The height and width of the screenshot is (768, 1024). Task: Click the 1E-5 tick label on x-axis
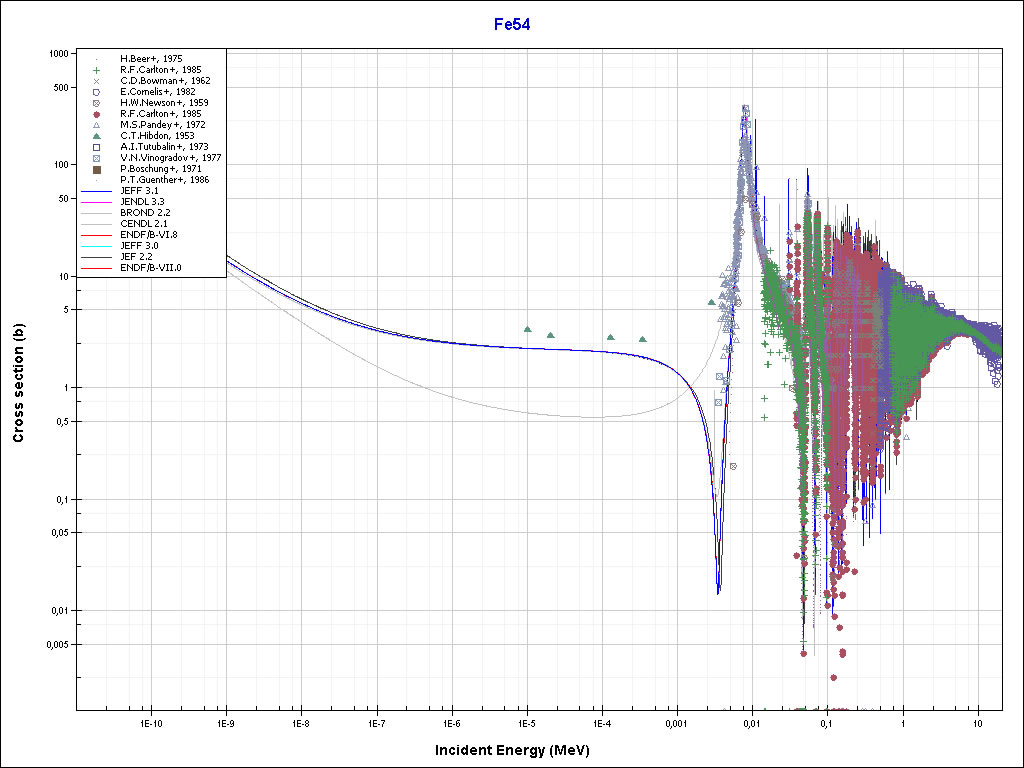tap(526, 721)
